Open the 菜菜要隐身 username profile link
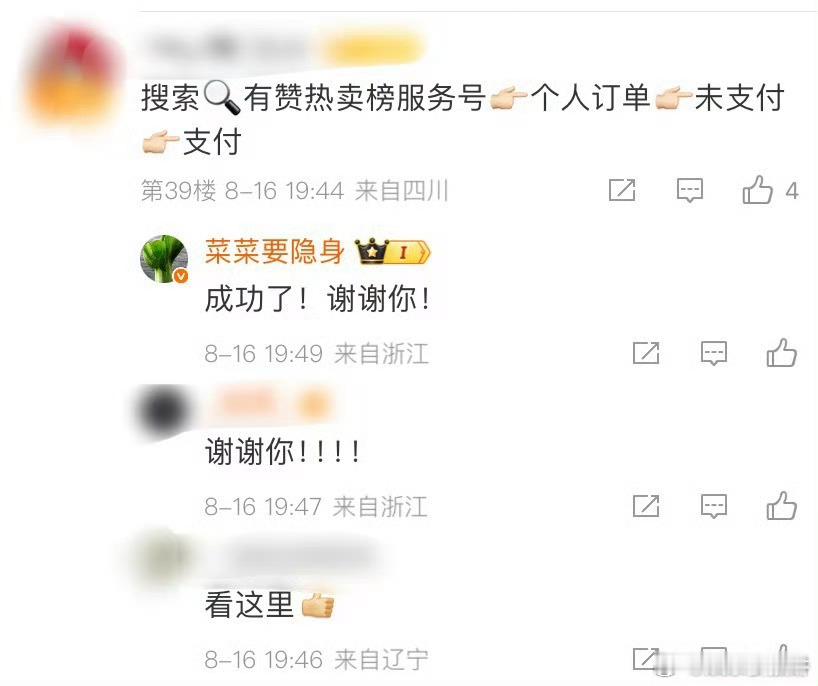The width and height of the screenshot is (818, 686). tap(274, 252)
